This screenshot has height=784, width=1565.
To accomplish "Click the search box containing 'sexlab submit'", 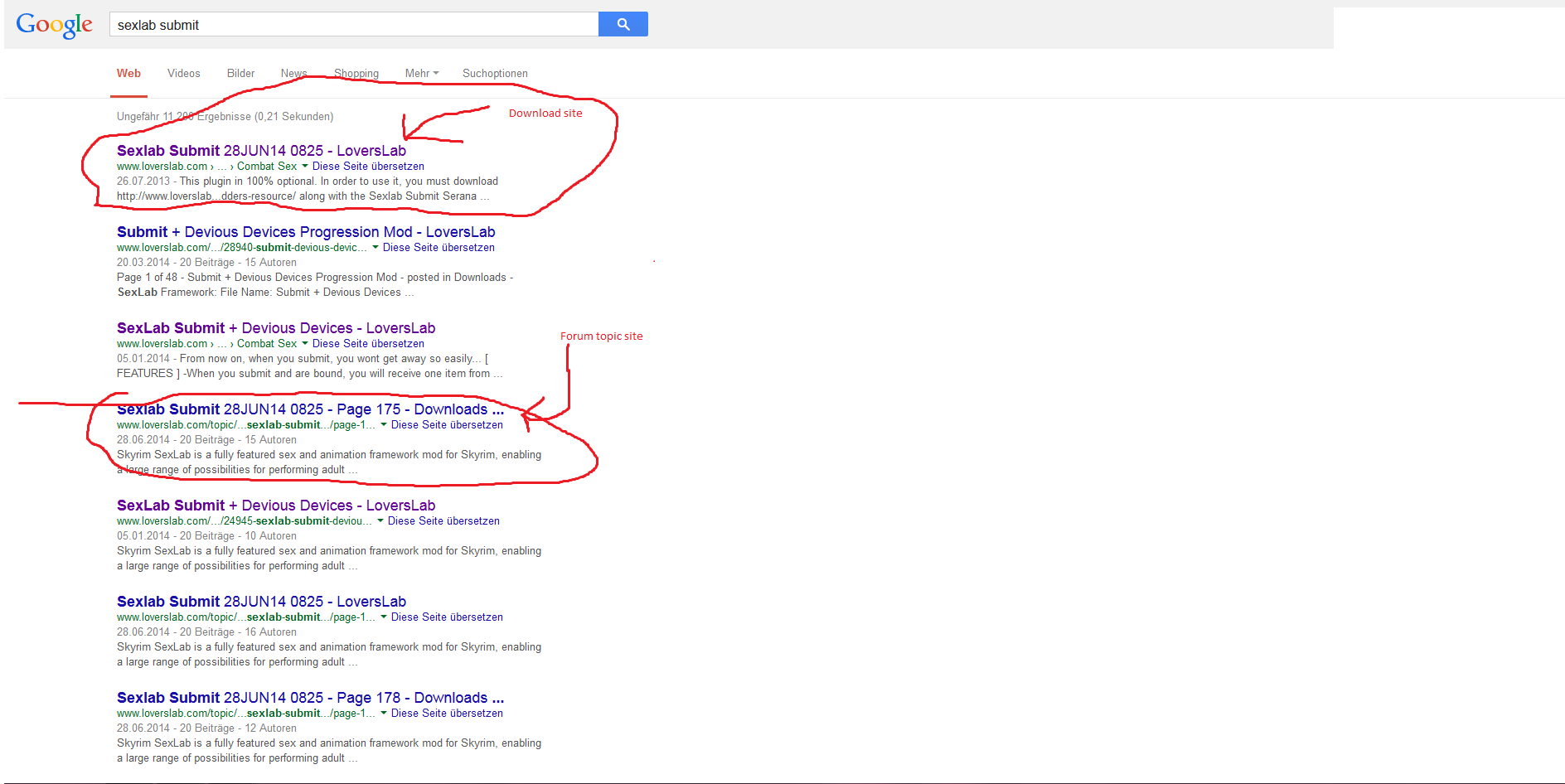I will tap(354, 25).
